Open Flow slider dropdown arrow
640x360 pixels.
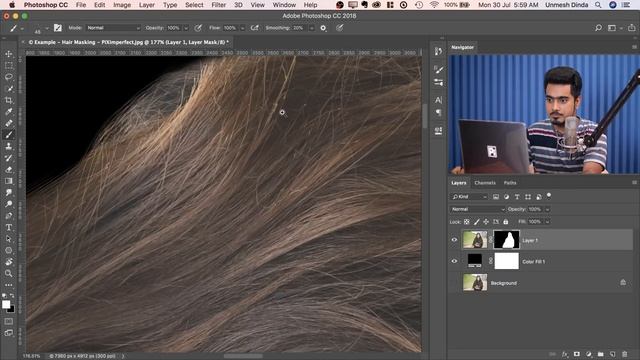(242, 28)
